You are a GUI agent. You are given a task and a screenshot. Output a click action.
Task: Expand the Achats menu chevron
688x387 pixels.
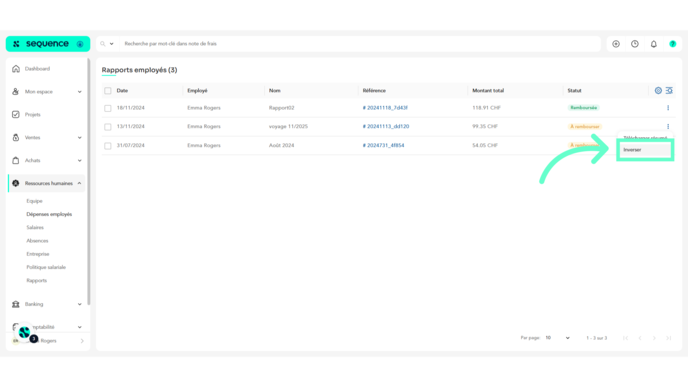pos(79,160)
